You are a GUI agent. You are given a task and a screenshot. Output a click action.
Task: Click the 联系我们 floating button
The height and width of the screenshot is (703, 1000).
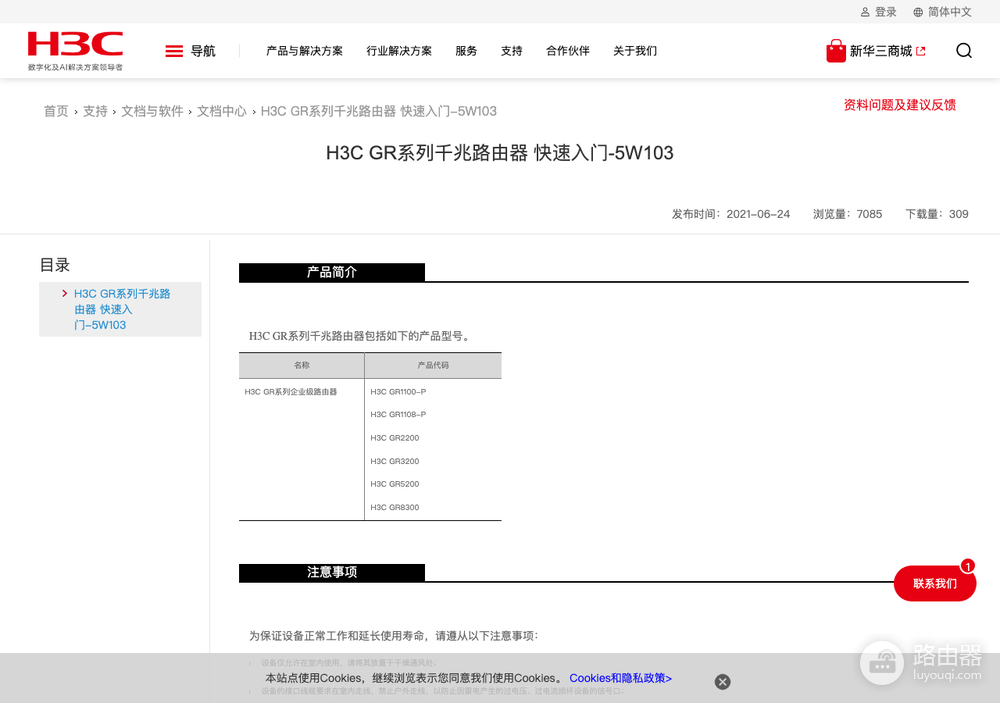point(934,583)
